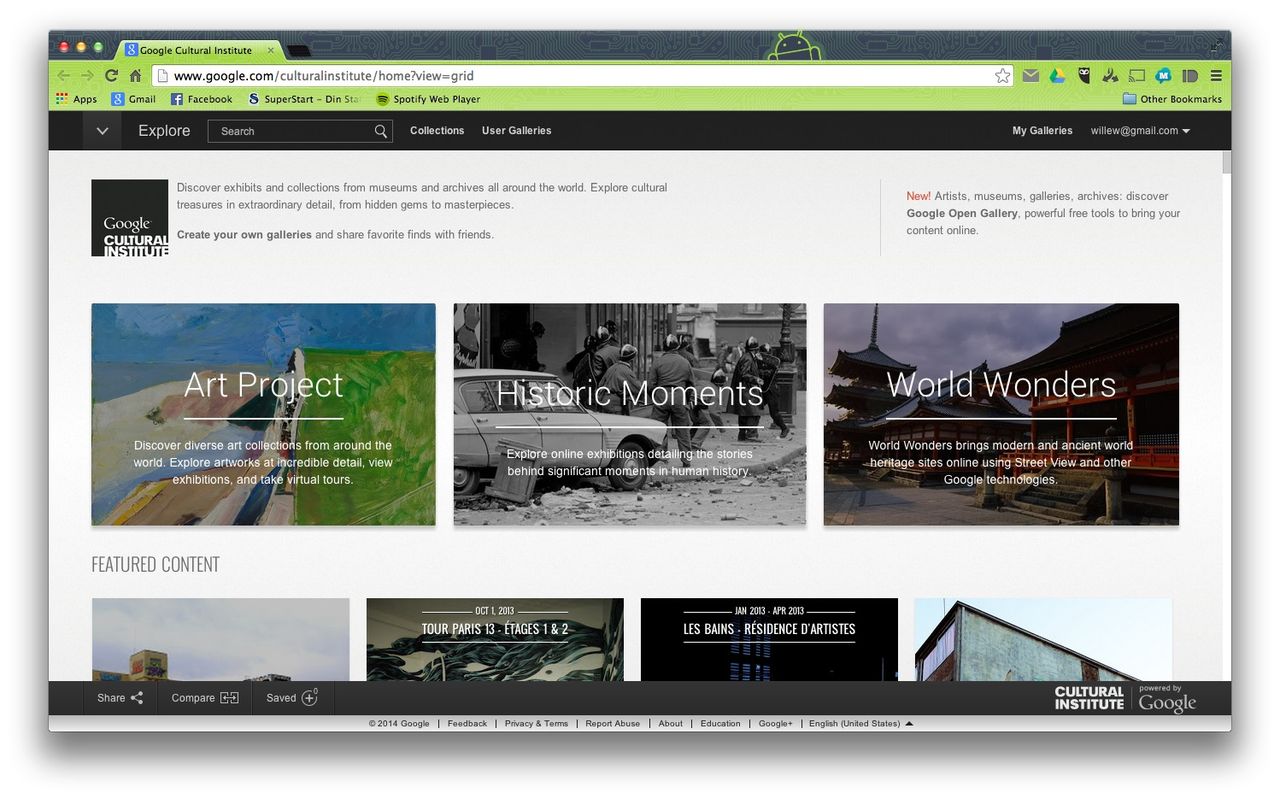Click the blue M extension icon
The width and height of the screenshot is (1280, 799).
coord(1163,76)
